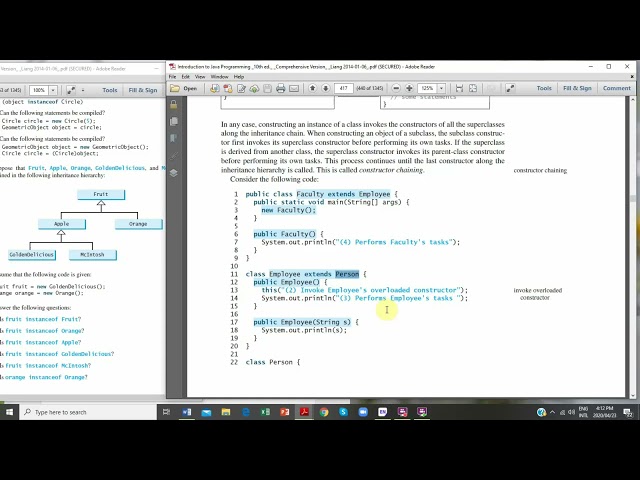The height and width of the screenshot is (480, 640).
Task: Click the highlighted word Person on line 11
Action: [x=347, y=274]
